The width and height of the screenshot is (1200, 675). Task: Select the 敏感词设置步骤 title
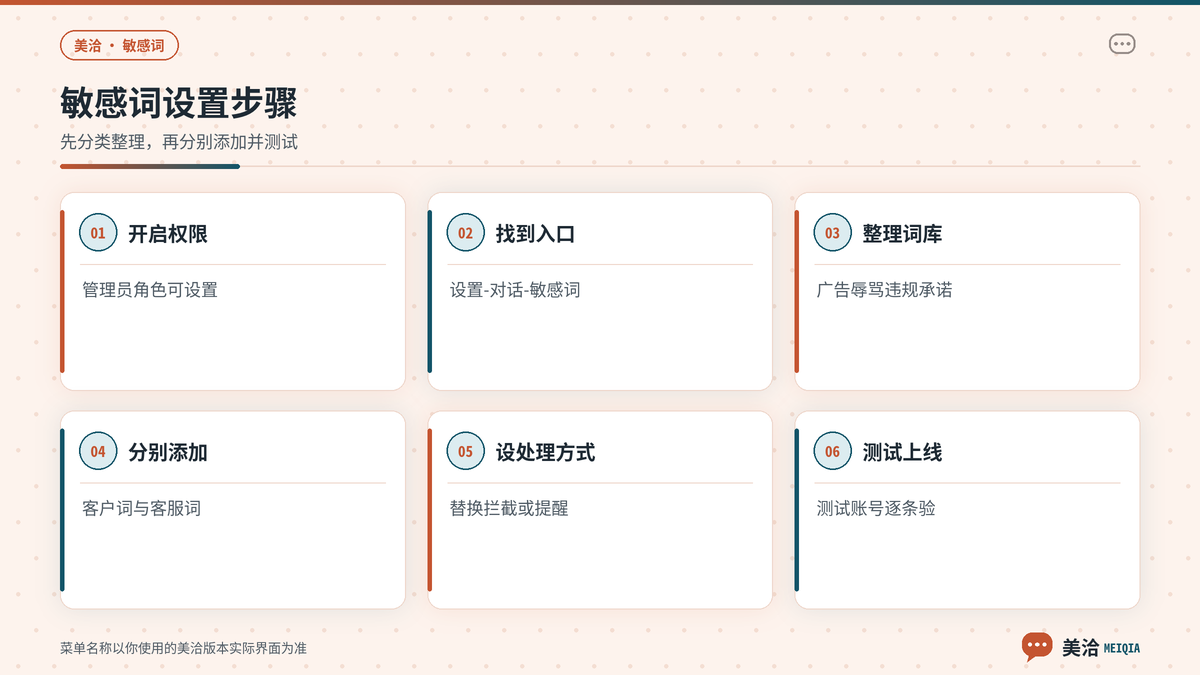[x=178, y=104]
